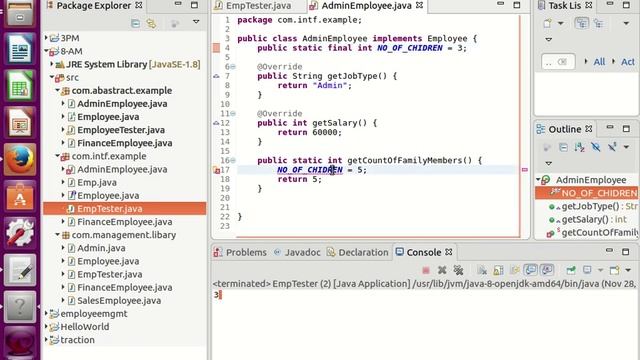Click error marker on line 17 gutter
The height and width of the screenshot is (360, 640).
(x=217, y=170)
